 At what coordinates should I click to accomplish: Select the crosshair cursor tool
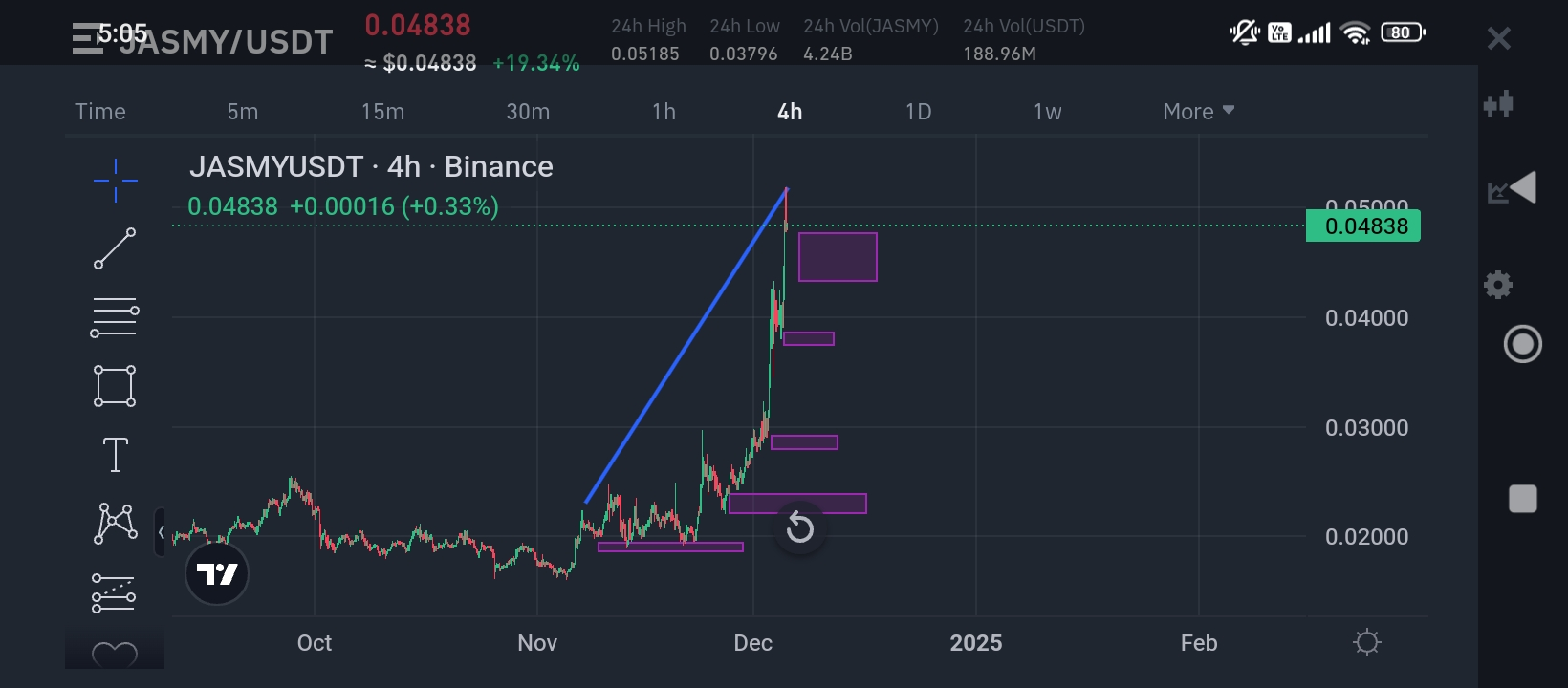click(115, 180)
